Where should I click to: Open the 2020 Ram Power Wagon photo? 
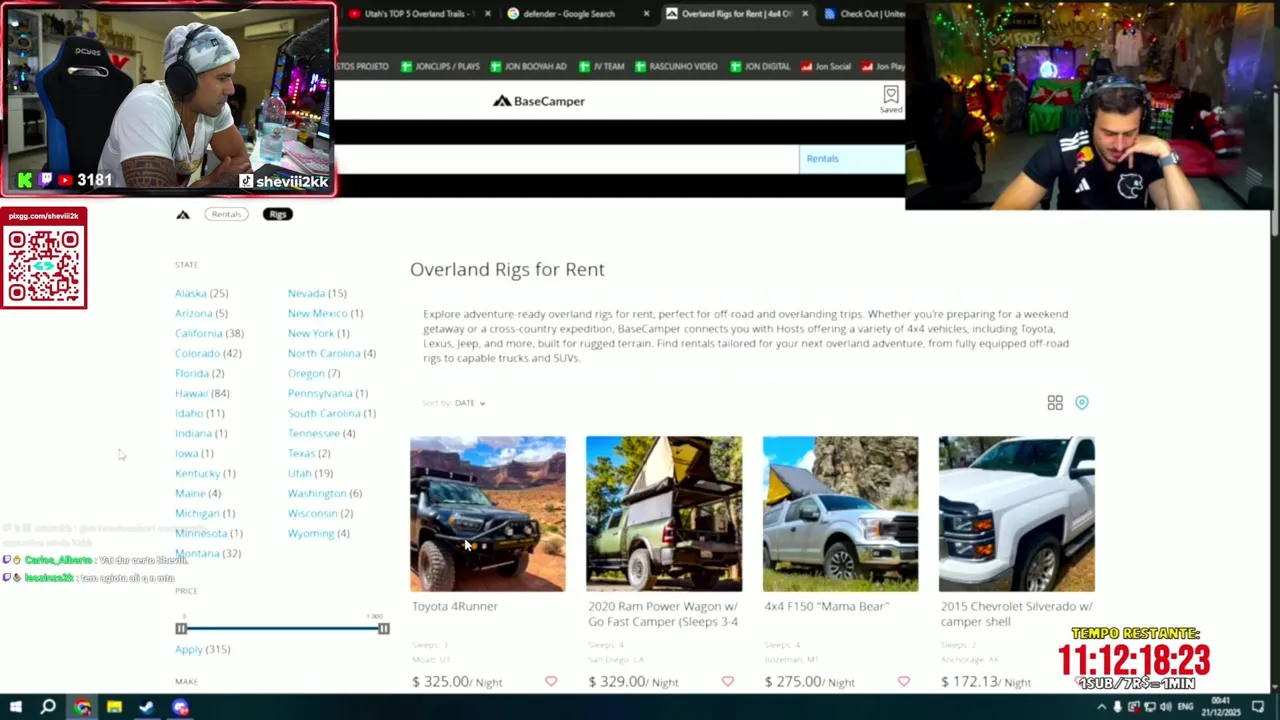664,514
